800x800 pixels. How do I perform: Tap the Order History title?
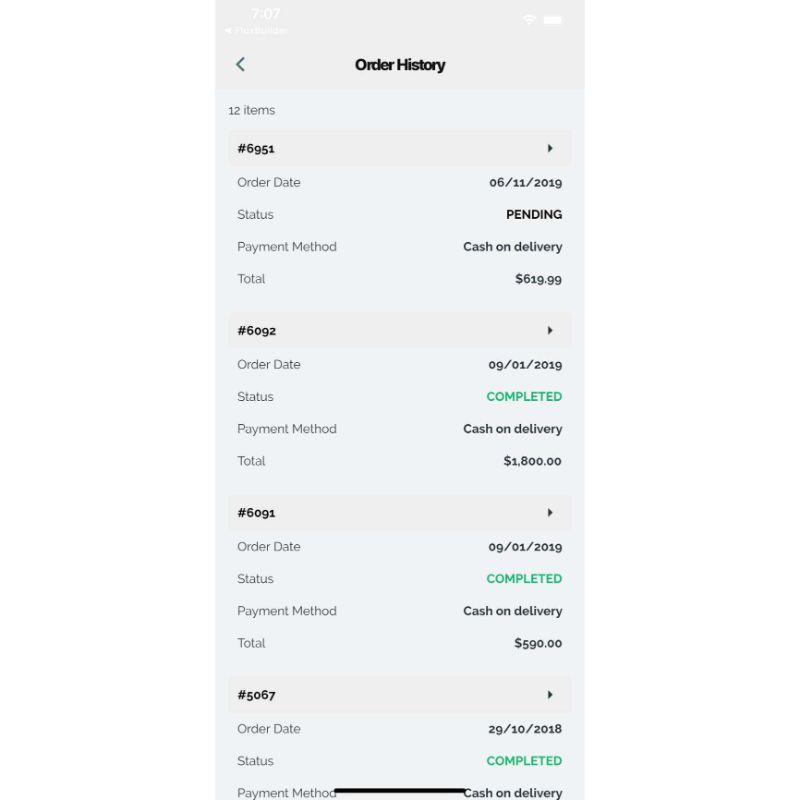tap(399, 64)
